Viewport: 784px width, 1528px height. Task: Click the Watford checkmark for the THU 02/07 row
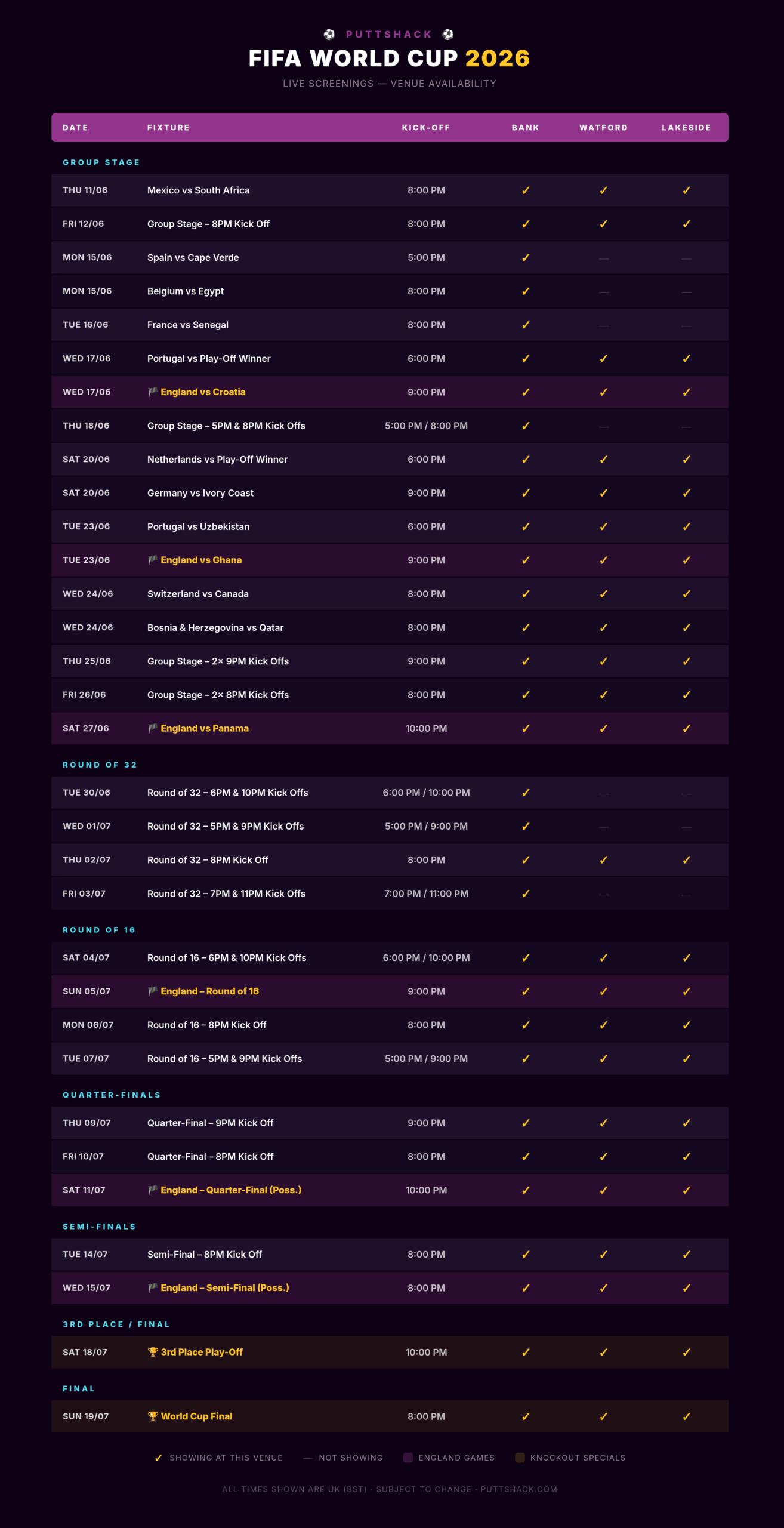[x=604, y=860]
